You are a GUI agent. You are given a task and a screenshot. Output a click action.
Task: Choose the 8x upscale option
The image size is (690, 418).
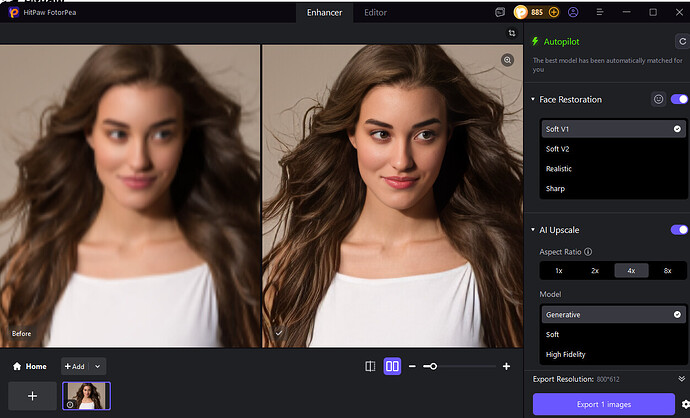(667, 270)
